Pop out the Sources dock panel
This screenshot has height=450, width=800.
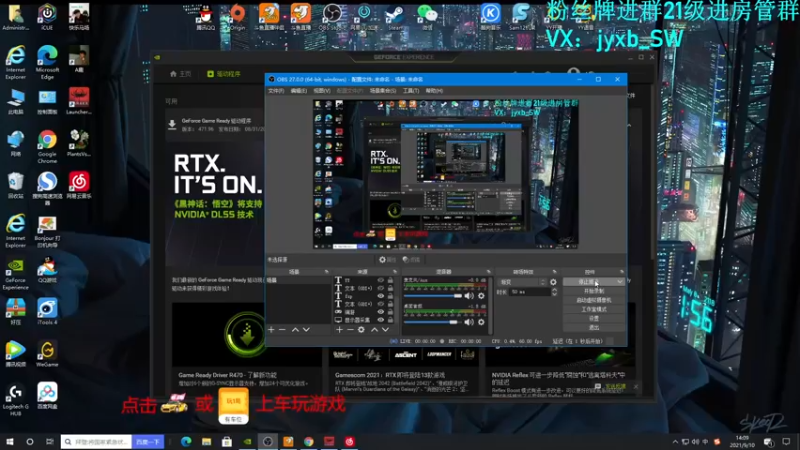[x=394, y=272]
